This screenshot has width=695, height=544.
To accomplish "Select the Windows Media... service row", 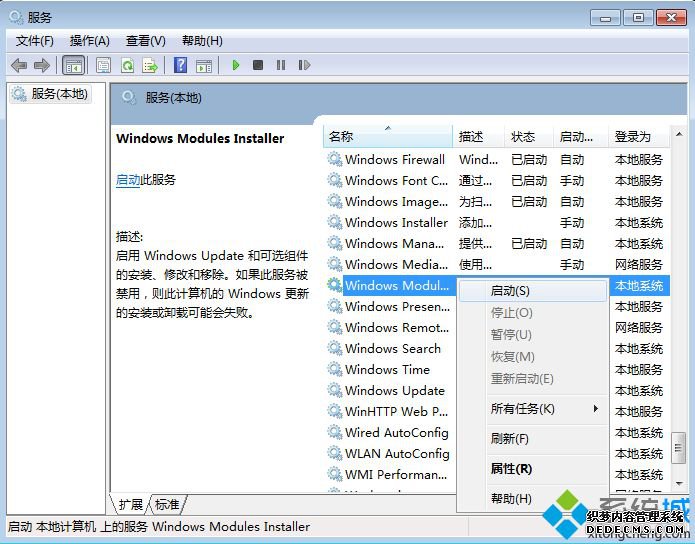I will pos(496,264).
